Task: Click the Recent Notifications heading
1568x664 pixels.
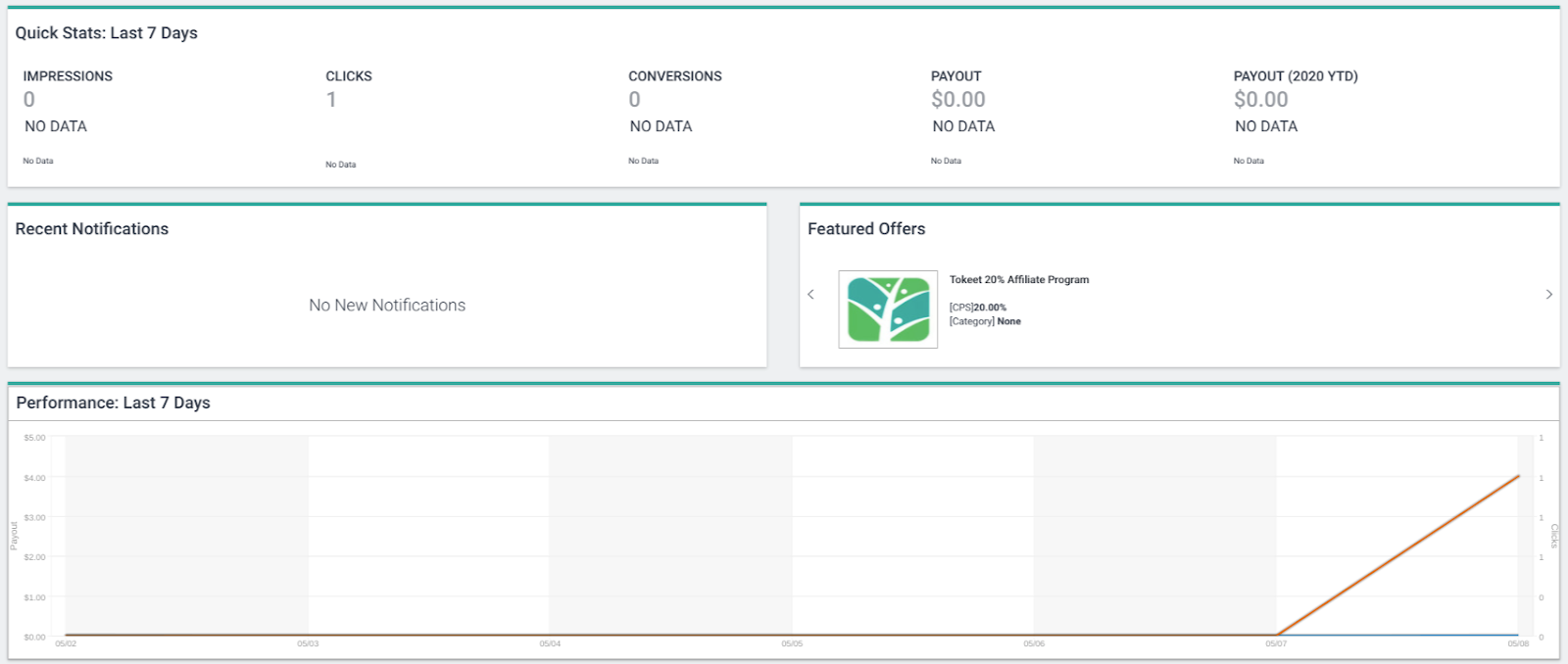Action: (92, 228)
